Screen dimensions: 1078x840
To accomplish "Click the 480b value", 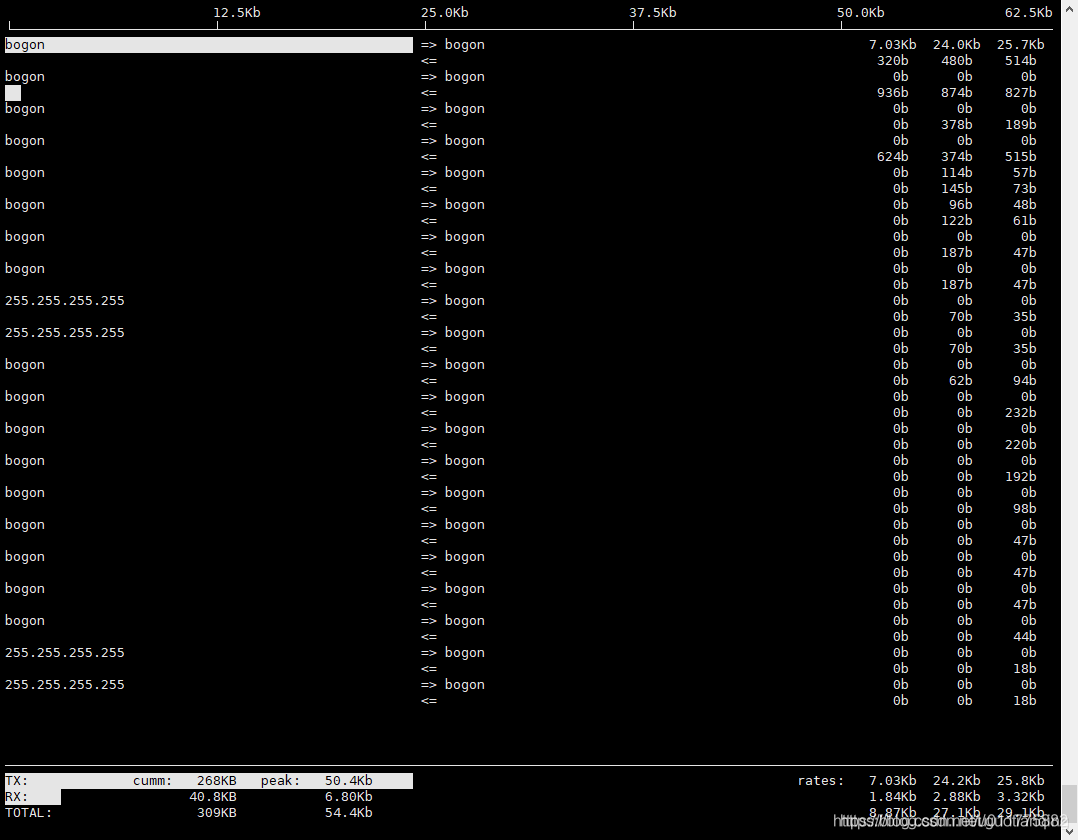I will point(956,60).
